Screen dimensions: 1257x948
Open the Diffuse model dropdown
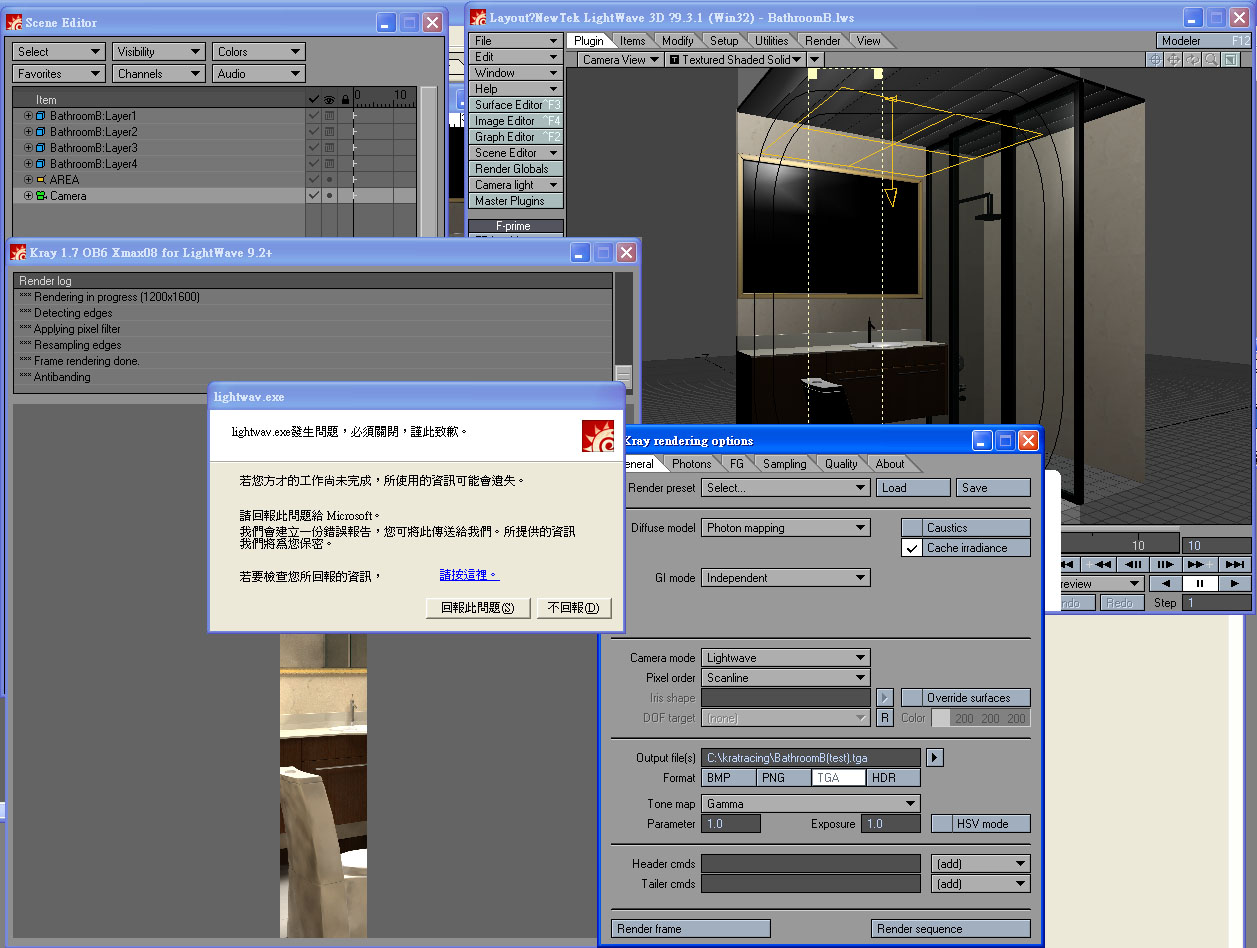[786, 528]
